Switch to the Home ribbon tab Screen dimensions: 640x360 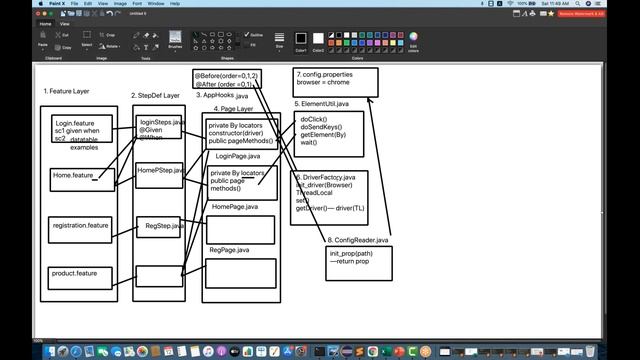click(45, 24)
